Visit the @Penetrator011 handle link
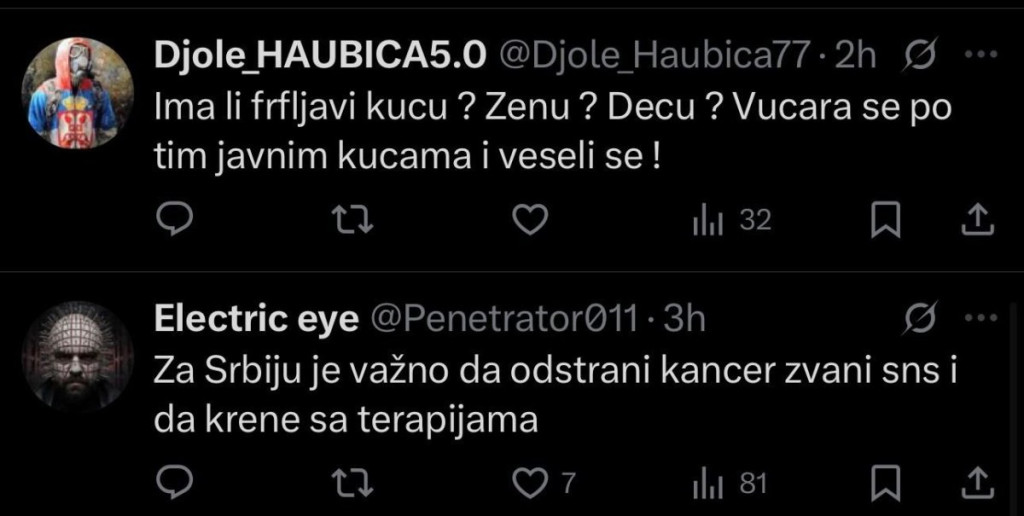 (504, 320)
